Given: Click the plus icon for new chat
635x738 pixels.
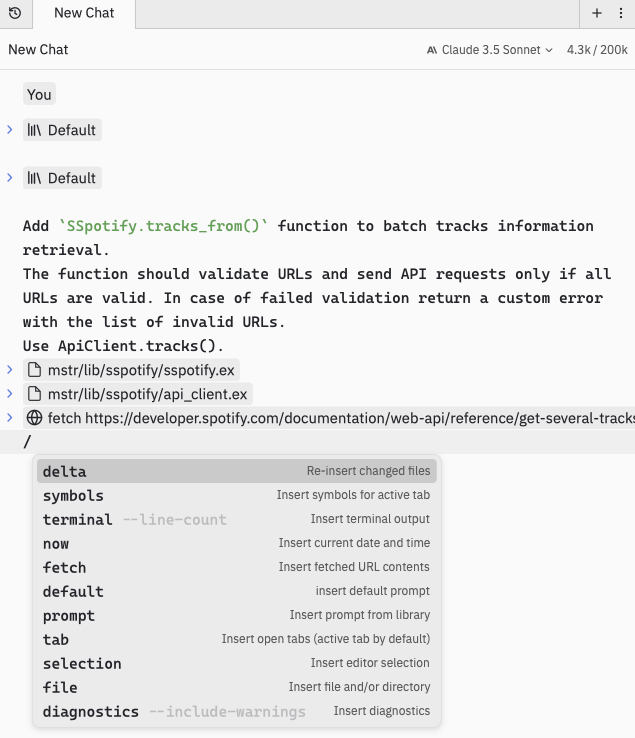Looking at the screenshot, I should pos(597,13).
